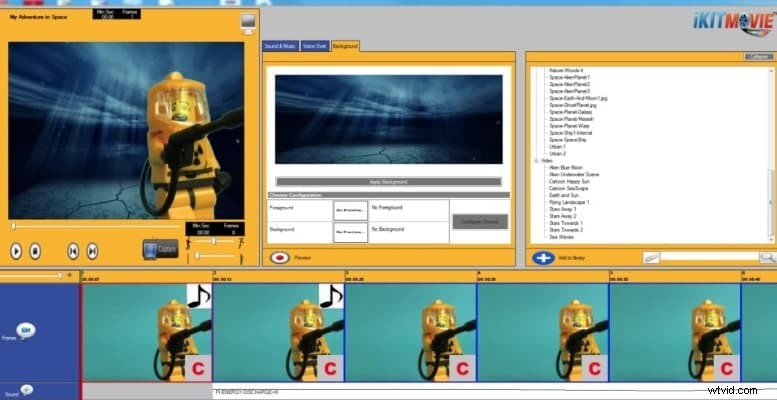
Task: Select Cartoon SeaScape video
Action: point(568,188)
